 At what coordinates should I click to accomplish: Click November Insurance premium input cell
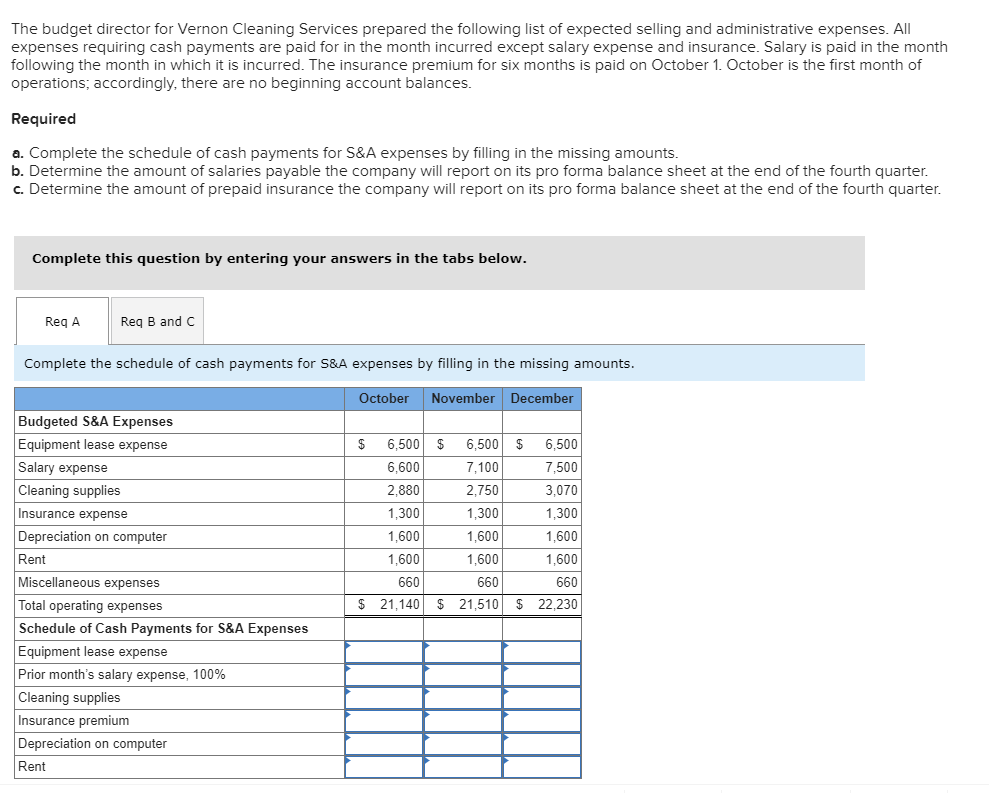coord(463,720)
